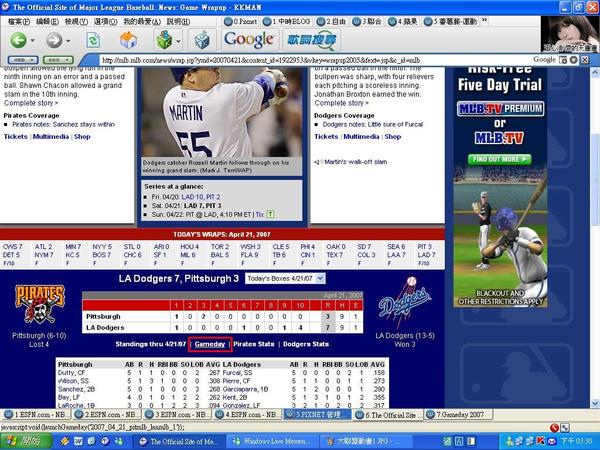Click the Word quick launch icon
This screenshot has height=450, width=600.
(x=78, y=442)
